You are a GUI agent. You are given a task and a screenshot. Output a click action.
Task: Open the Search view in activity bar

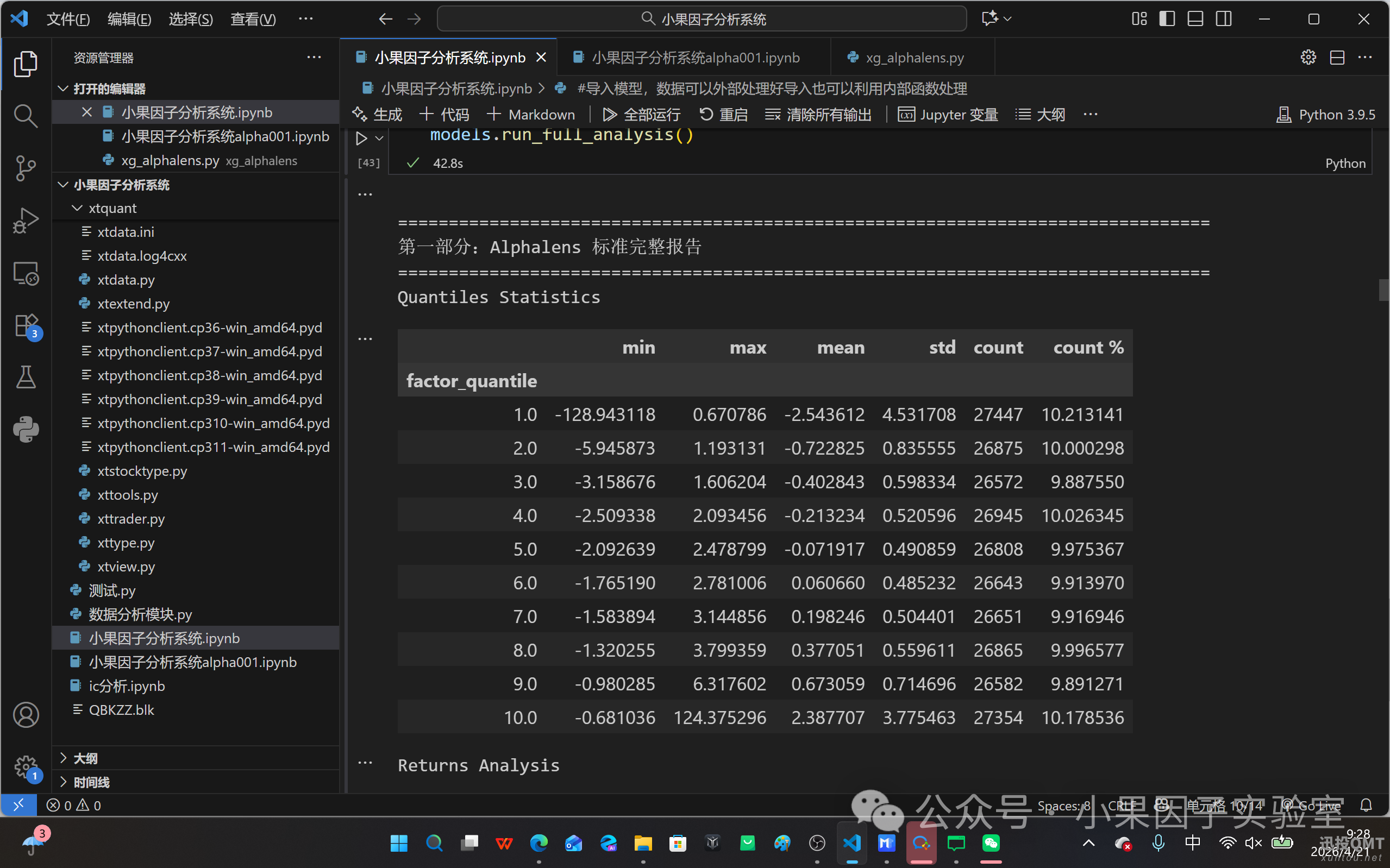click(25, 116)
